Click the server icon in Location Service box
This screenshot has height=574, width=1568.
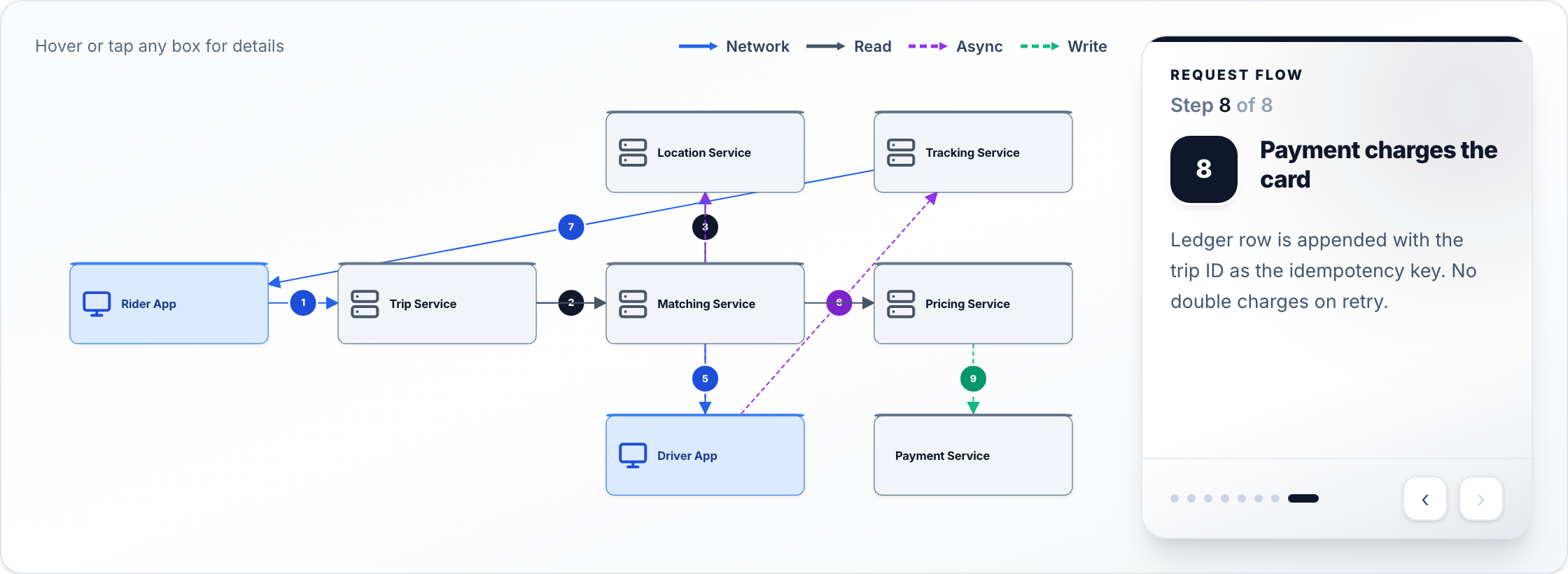click(633, 153)
